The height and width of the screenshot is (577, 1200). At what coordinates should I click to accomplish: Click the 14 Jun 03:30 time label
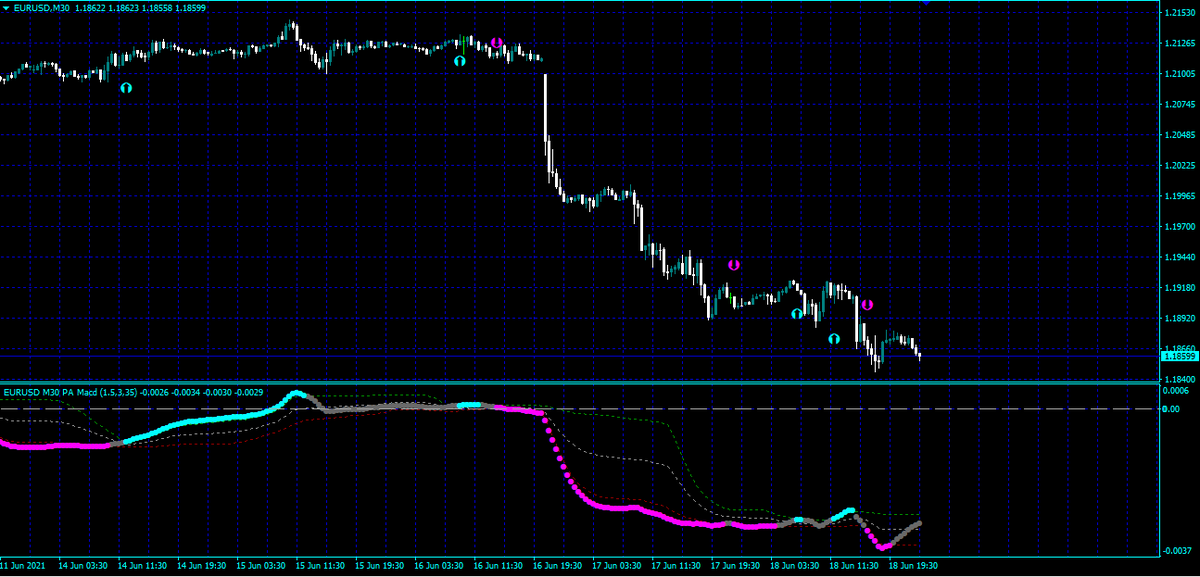pyautogui.click(x=82, y=564)
